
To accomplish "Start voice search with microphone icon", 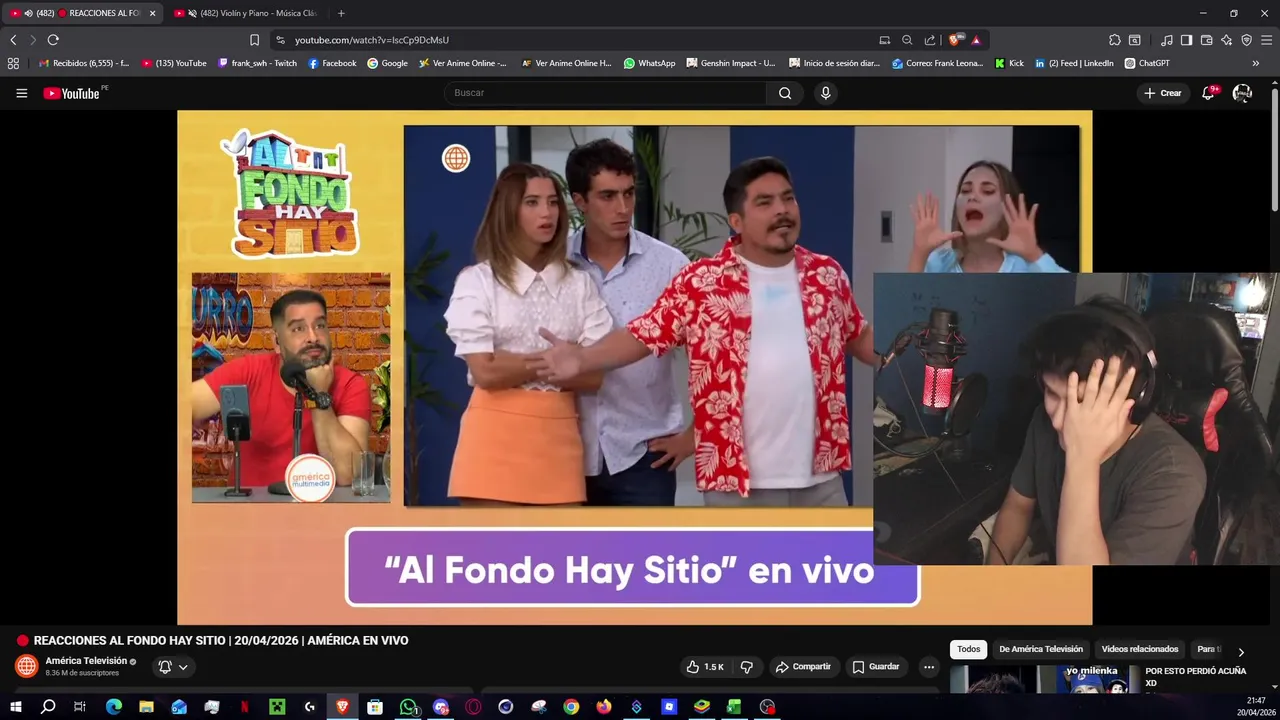I will tap(825, 93).
